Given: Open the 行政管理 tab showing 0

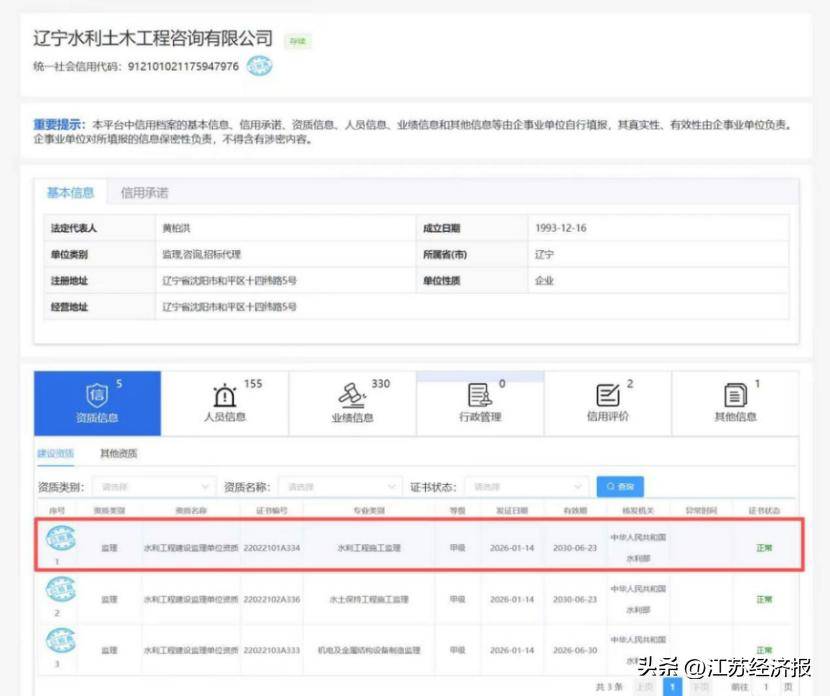Looking at the screenshot, I should pos(480,403).
